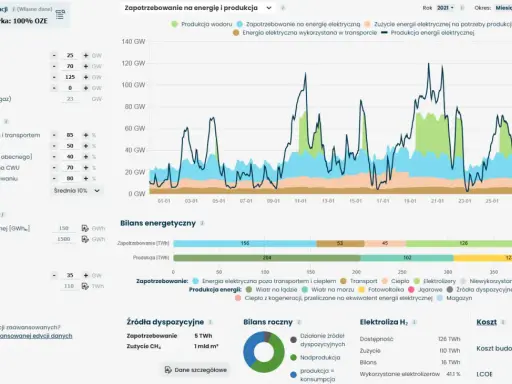Open the info icon beside Bilans energetyczny heading
Image resolution: width=512 pixels, height=384 pixels.
click(202, 223)
